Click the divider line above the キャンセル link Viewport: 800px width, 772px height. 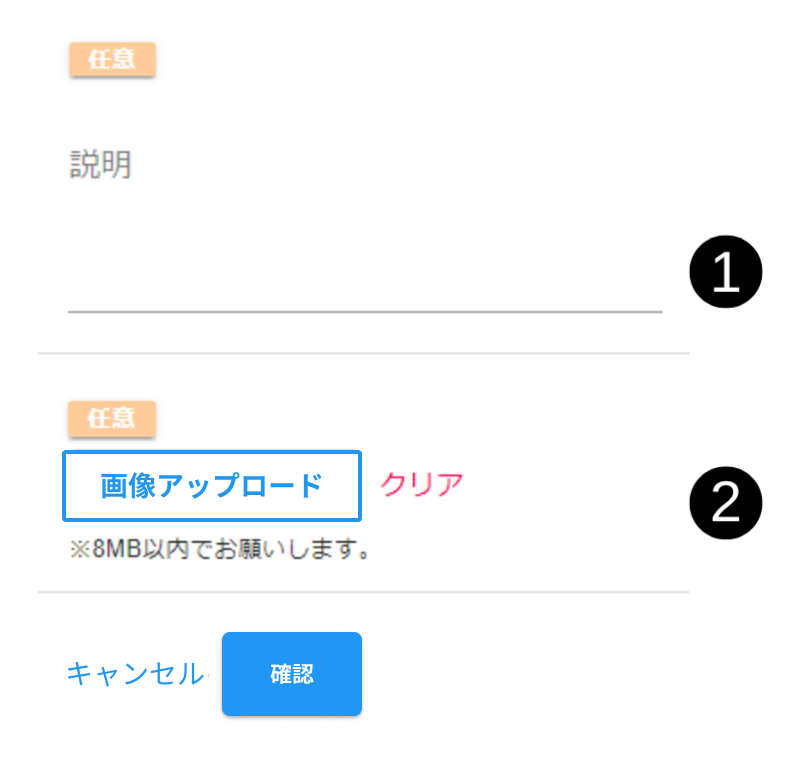(363, 592)
